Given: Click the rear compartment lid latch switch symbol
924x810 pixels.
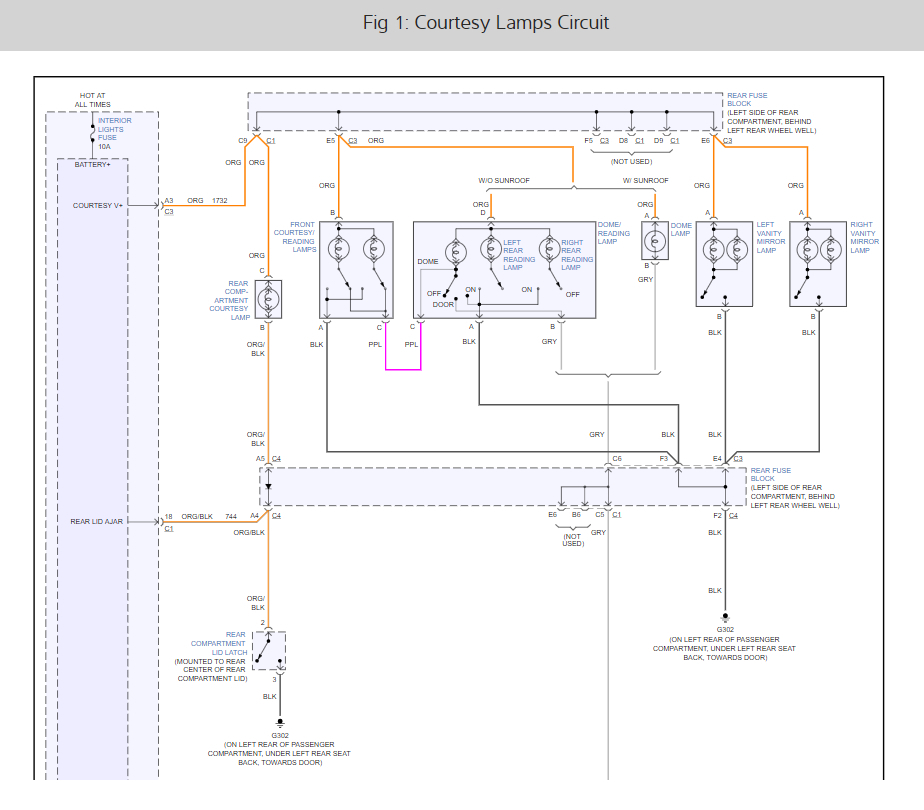Looking at the screenshot, I should coord(264,651).
